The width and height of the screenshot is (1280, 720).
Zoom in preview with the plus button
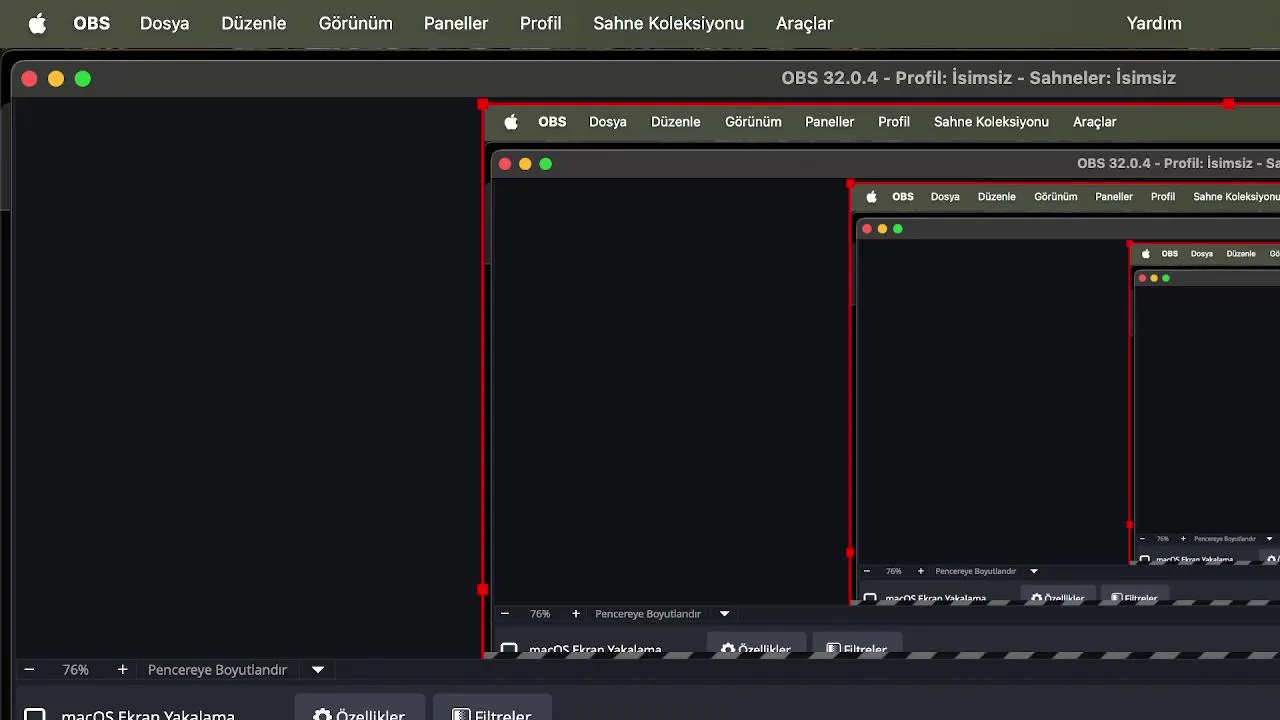122,670
